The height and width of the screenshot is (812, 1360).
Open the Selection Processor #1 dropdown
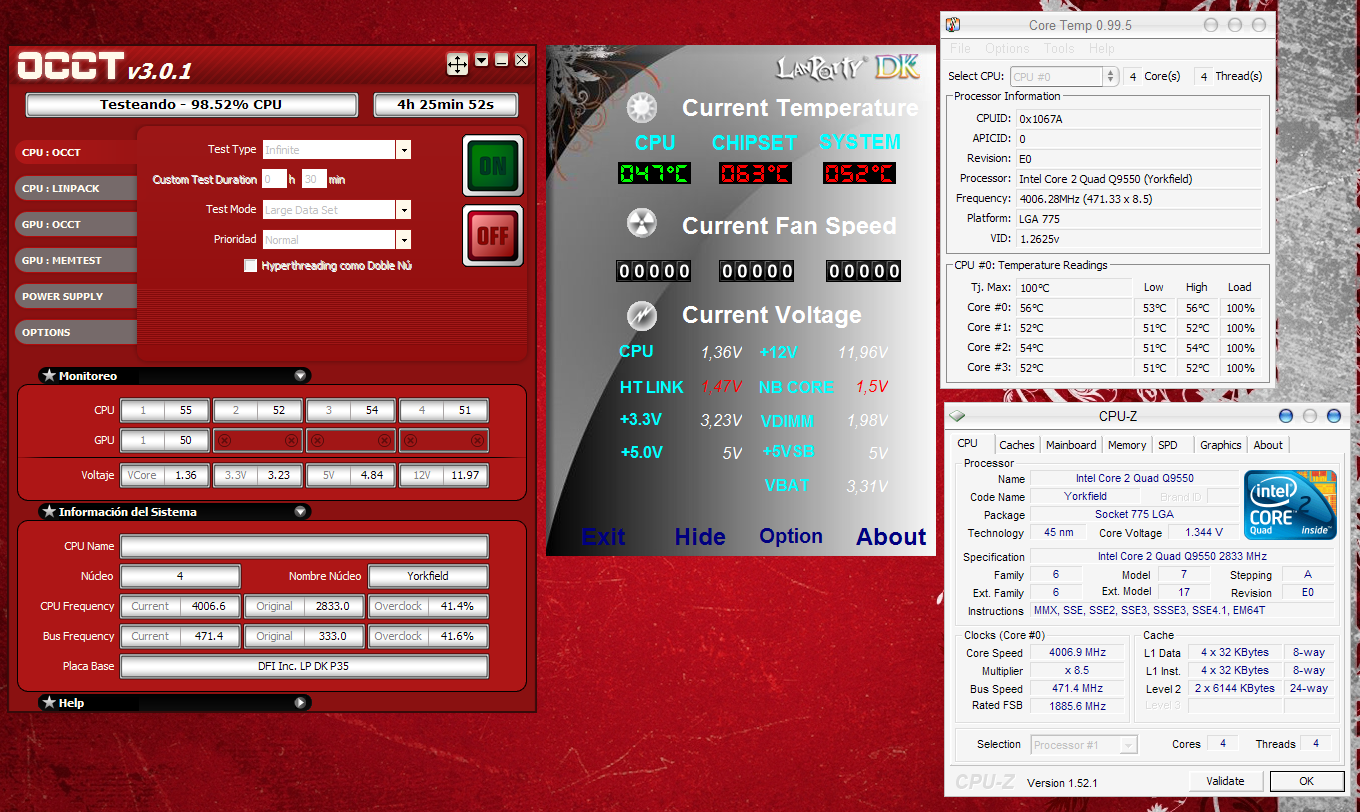tap(1084, 744)
